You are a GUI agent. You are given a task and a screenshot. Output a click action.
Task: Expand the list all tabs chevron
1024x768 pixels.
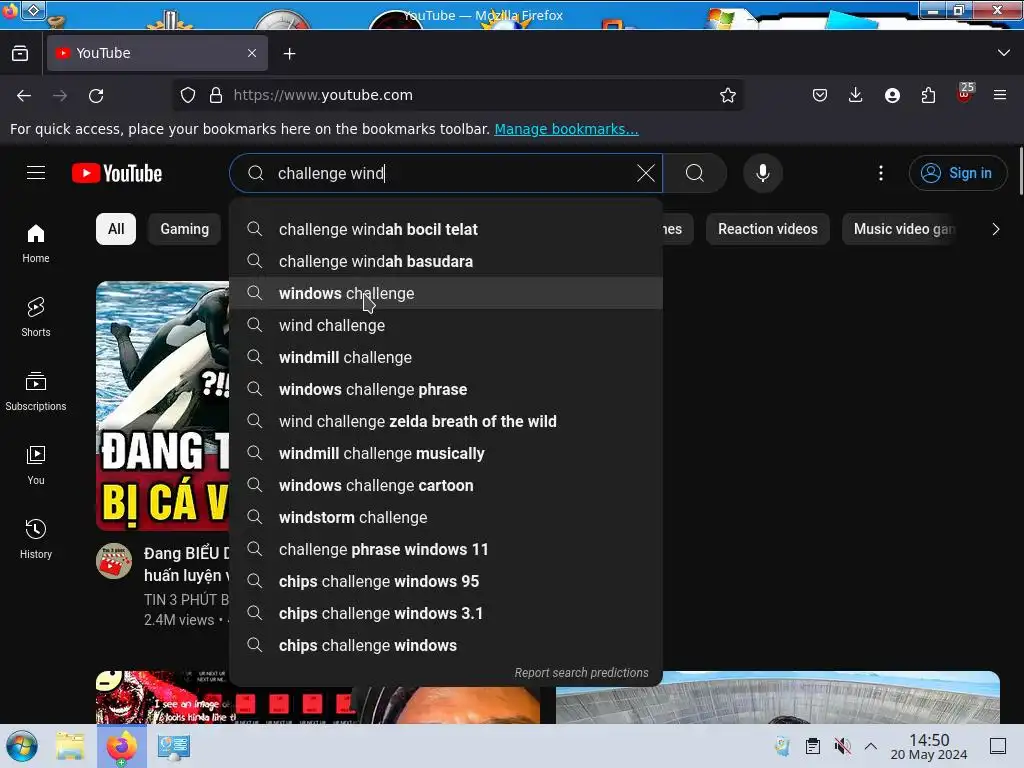point(1004,53)
